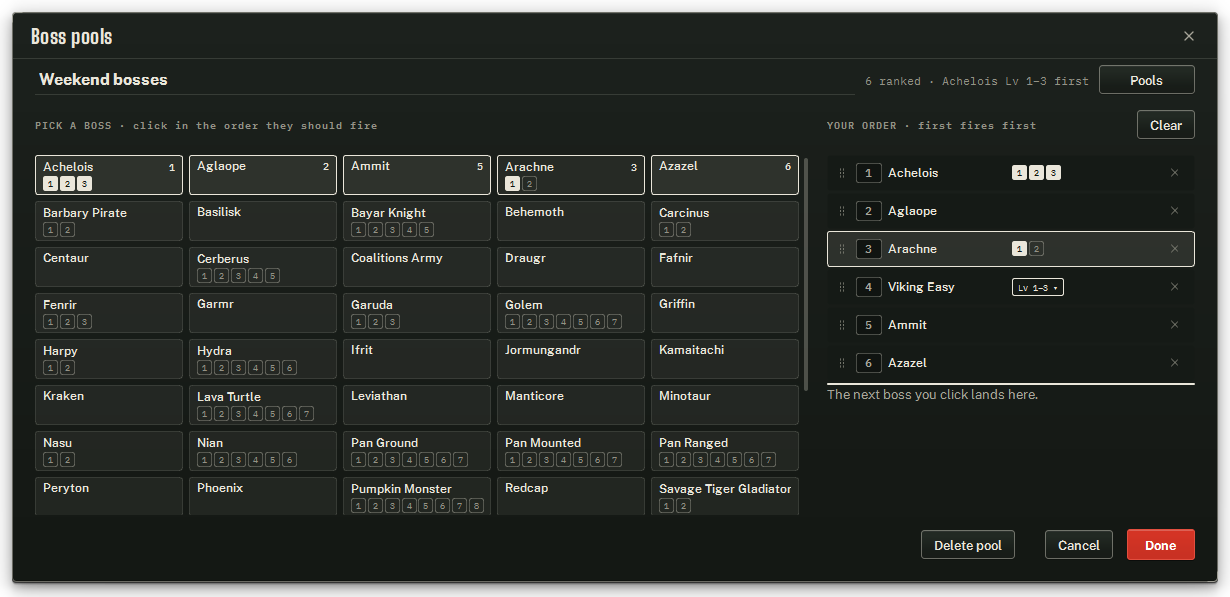Image resolution: width=1230 pixels, height=597 pixels.
Task: Clear your boss order
Action: [x=1166, y=125]
